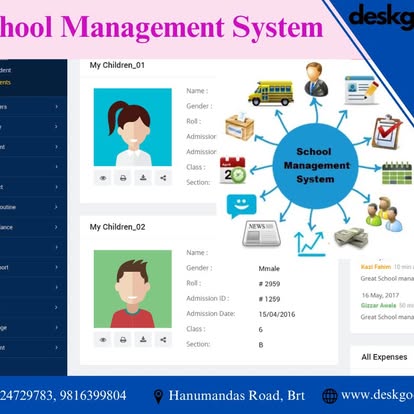
Task: Click the location pin icon in footer
Action: coord(158,396)
